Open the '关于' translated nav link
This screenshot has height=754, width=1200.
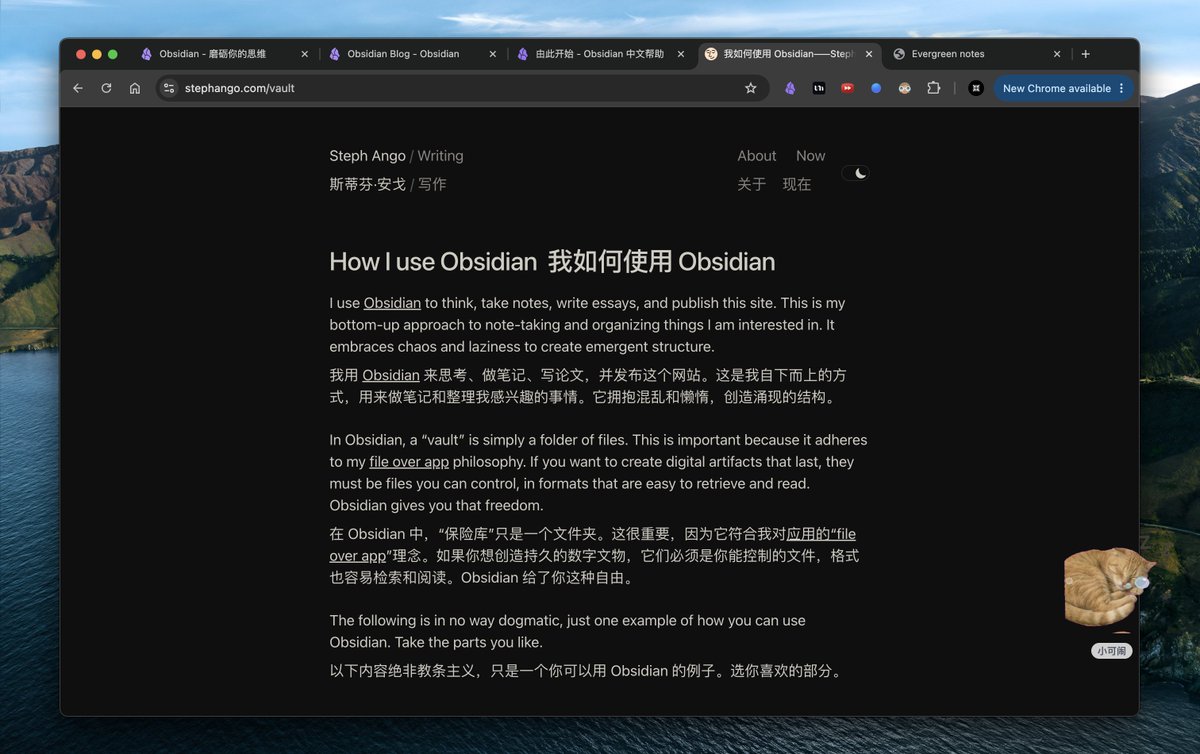coord(751,184)
